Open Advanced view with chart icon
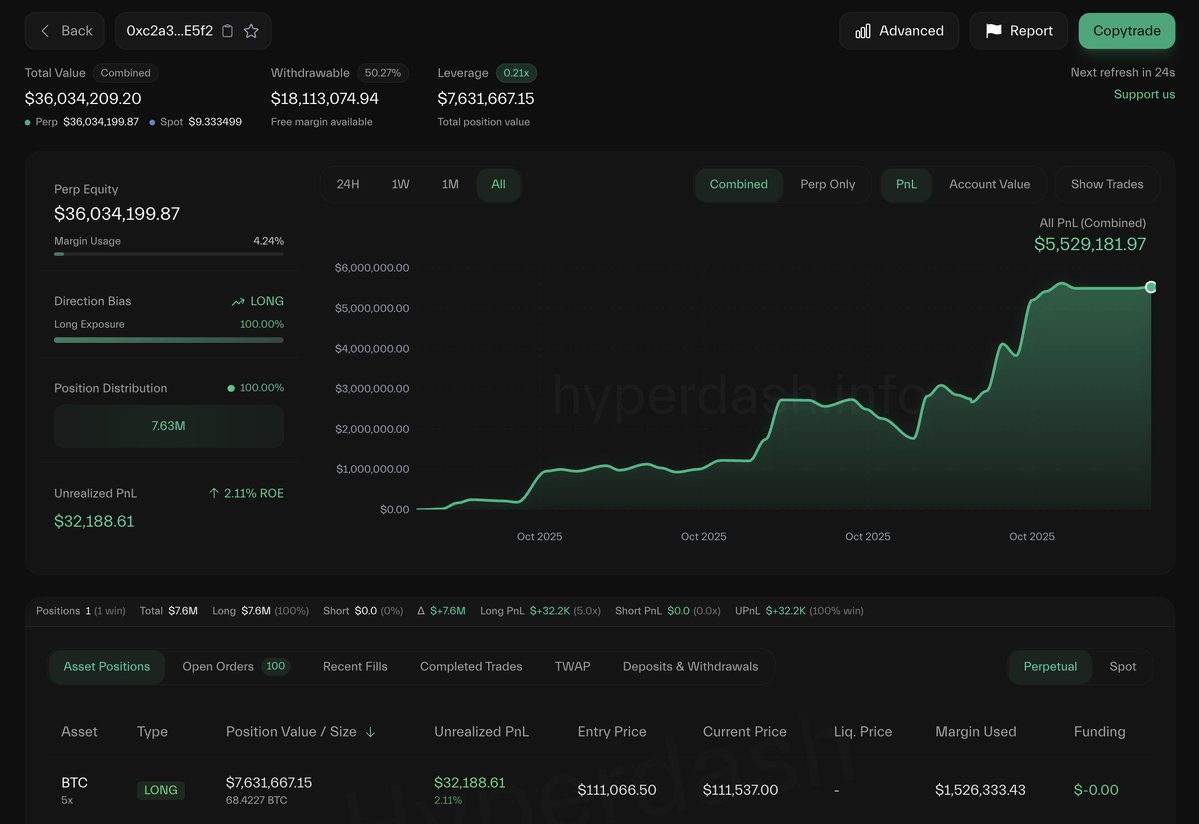Viewport: 1199px width, 824px height. click(898, 31)
